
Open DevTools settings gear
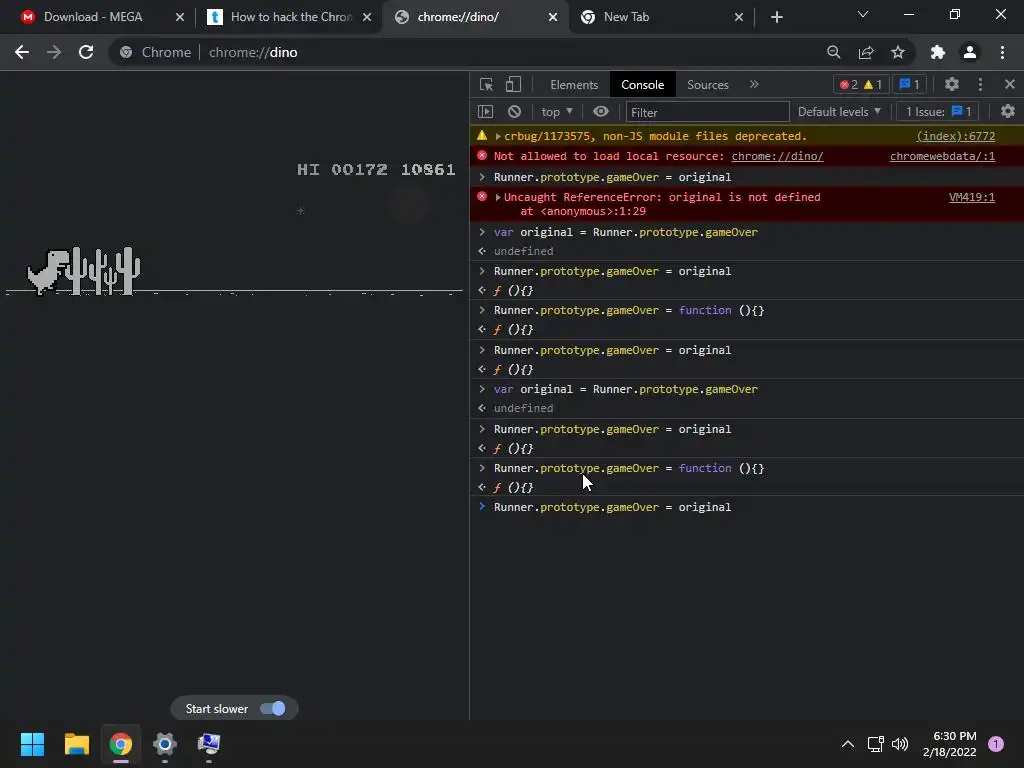click(952, 84)
